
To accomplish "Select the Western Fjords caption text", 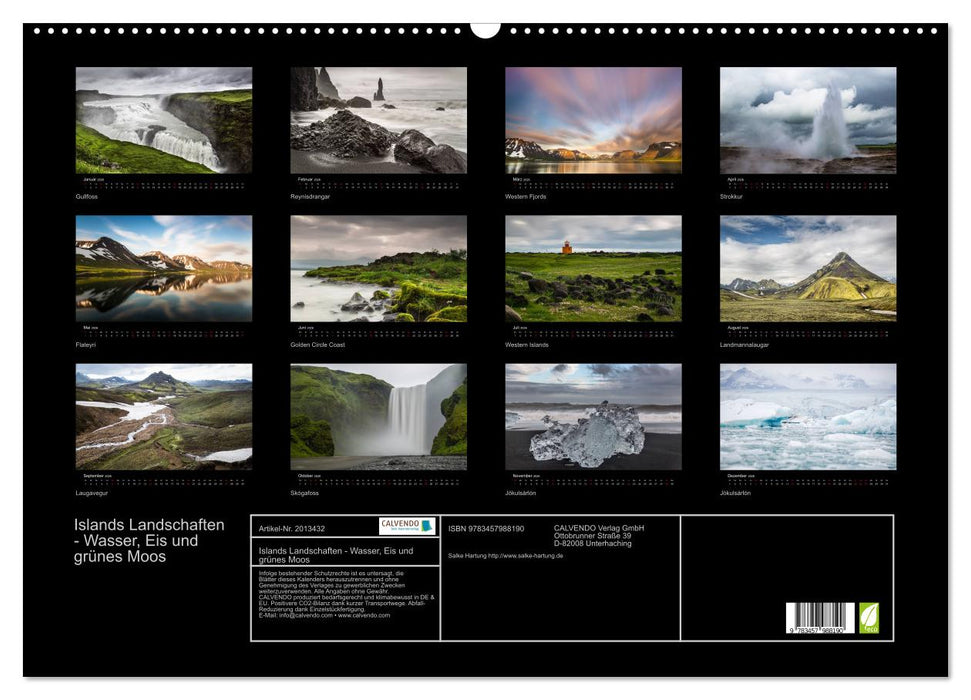I will 525,197.
